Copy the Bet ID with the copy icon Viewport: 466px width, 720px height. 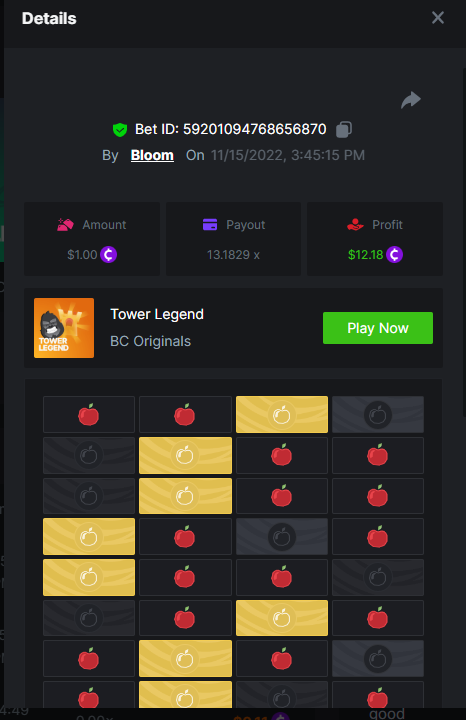(344, 129)
